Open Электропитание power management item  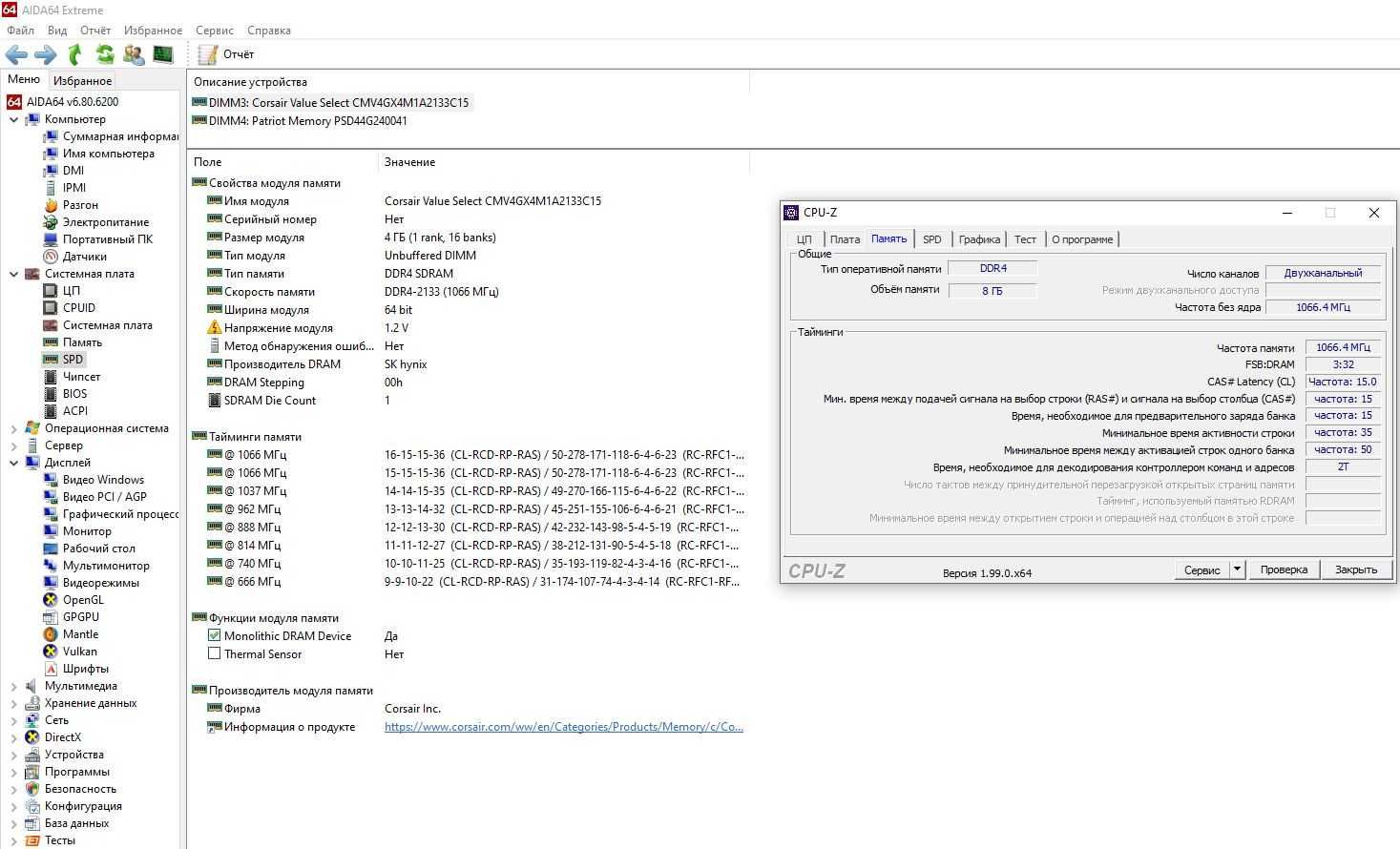click(x=105, y=222)
